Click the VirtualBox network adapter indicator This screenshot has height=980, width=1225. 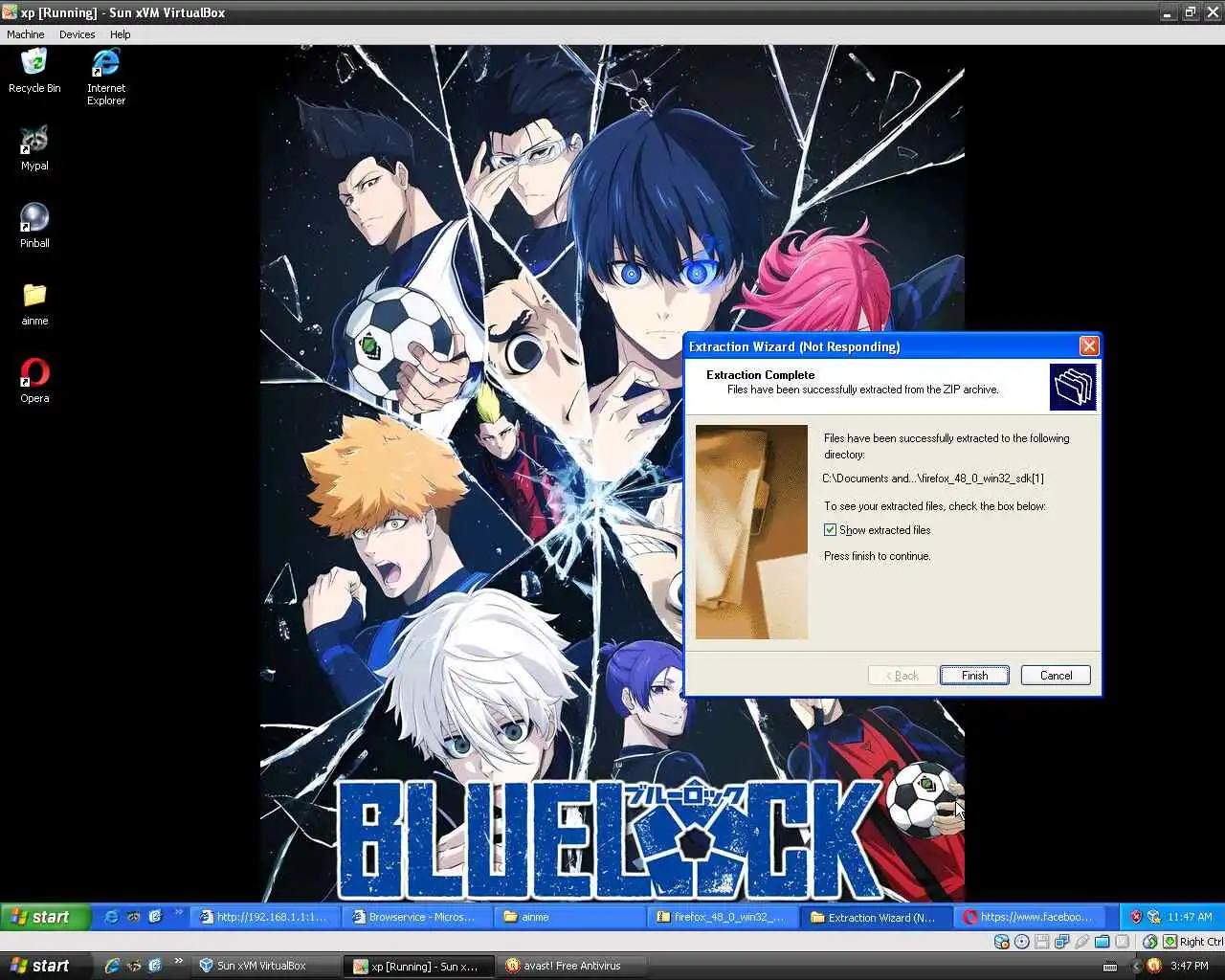point(1062,942)
